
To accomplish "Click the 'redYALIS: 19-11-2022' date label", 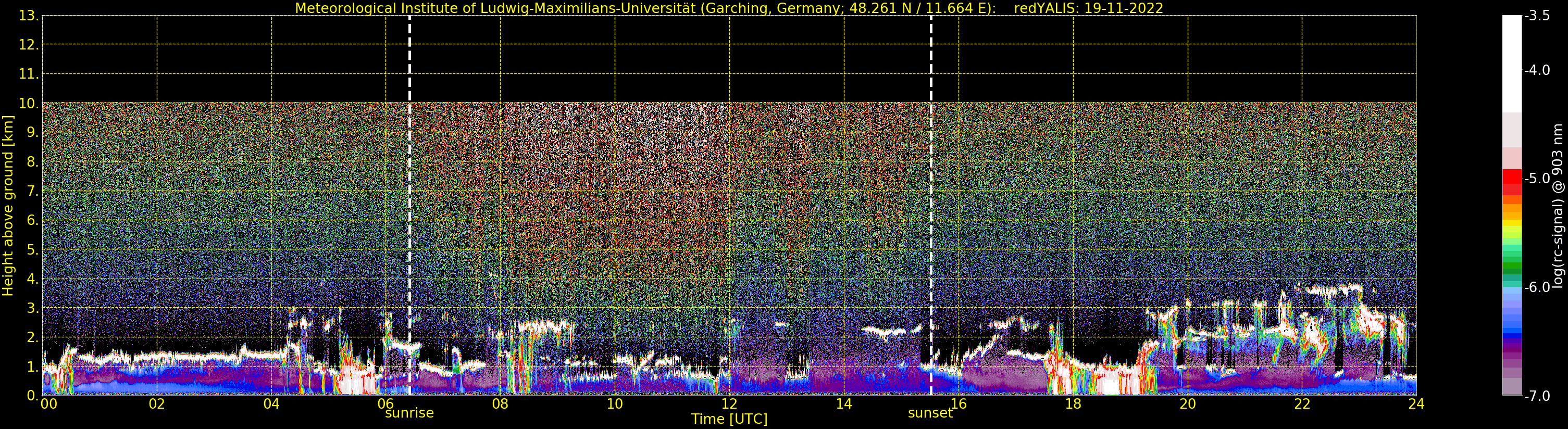I will (x=1088, y=8).
